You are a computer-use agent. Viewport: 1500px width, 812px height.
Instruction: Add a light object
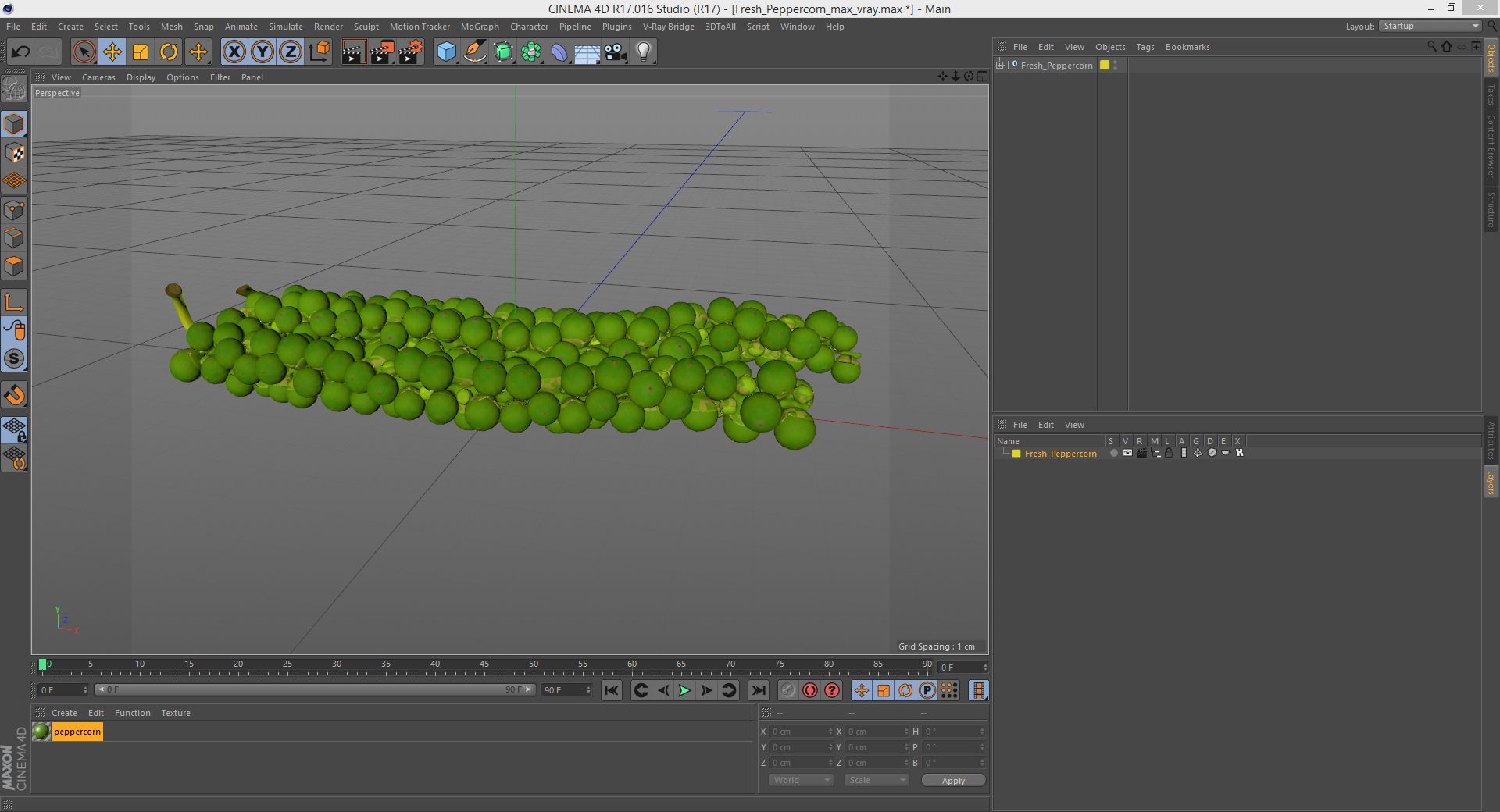644,52
